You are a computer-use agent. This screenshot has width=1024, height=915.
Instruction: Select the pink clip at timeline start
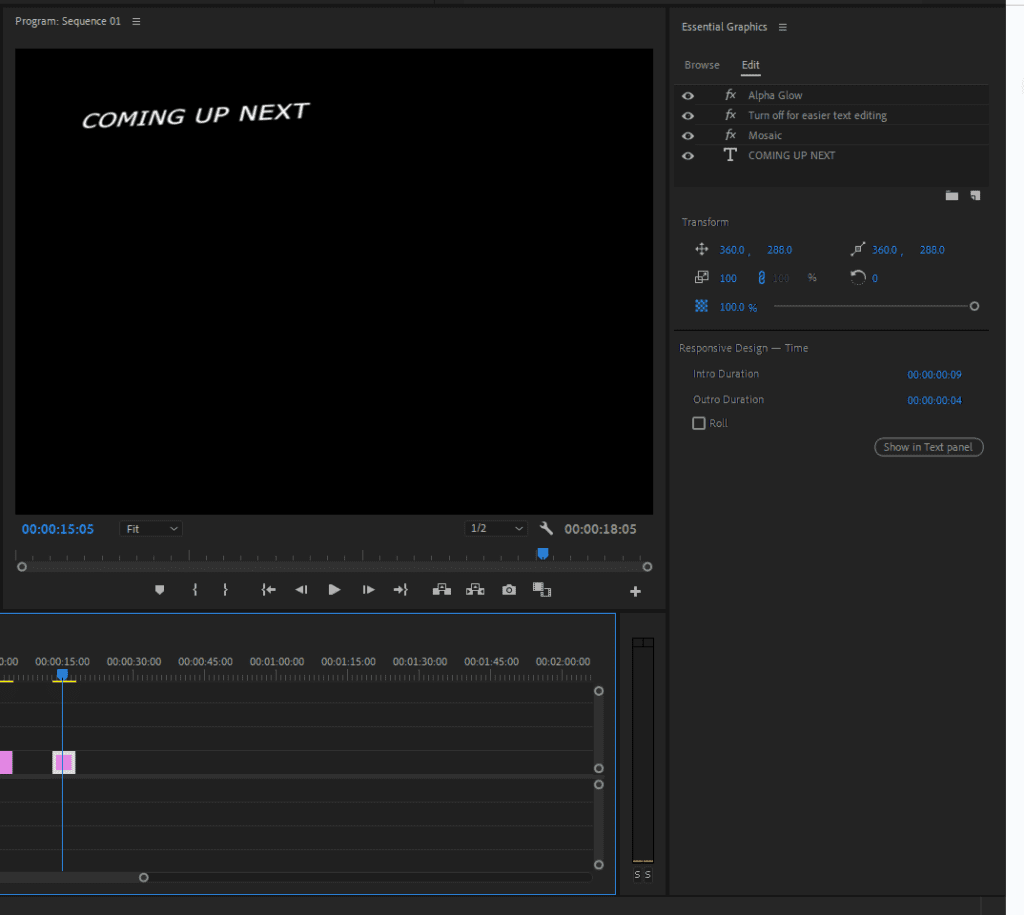tap(6, 762)
